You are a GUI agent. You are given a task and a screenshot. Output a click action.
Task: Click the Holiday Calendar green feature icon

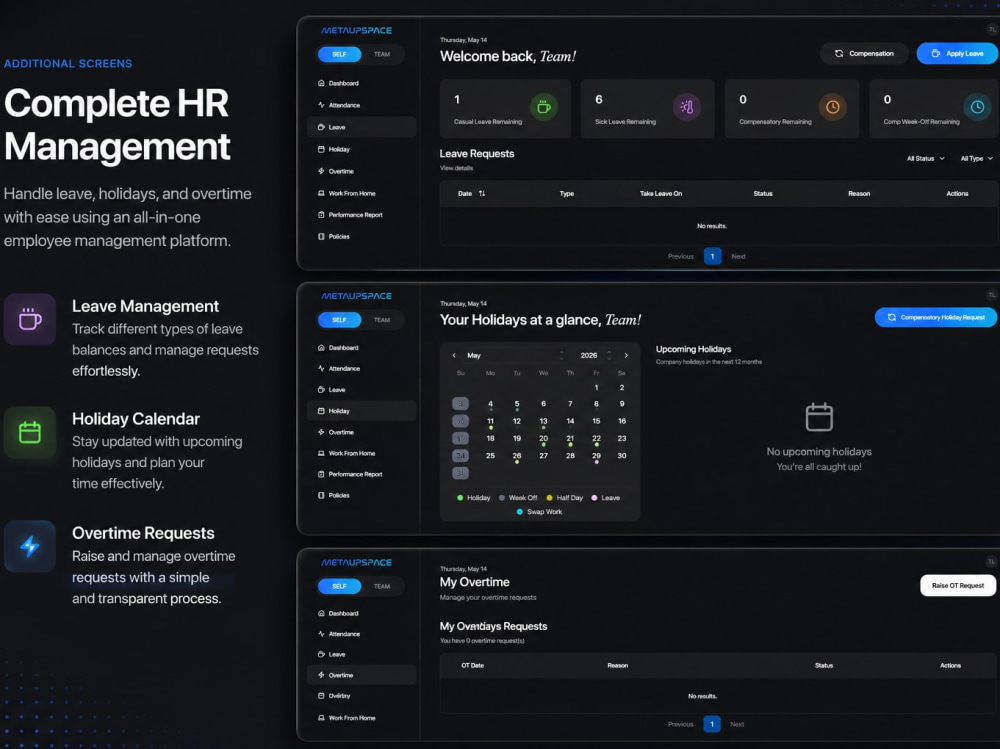coord(30,432)
